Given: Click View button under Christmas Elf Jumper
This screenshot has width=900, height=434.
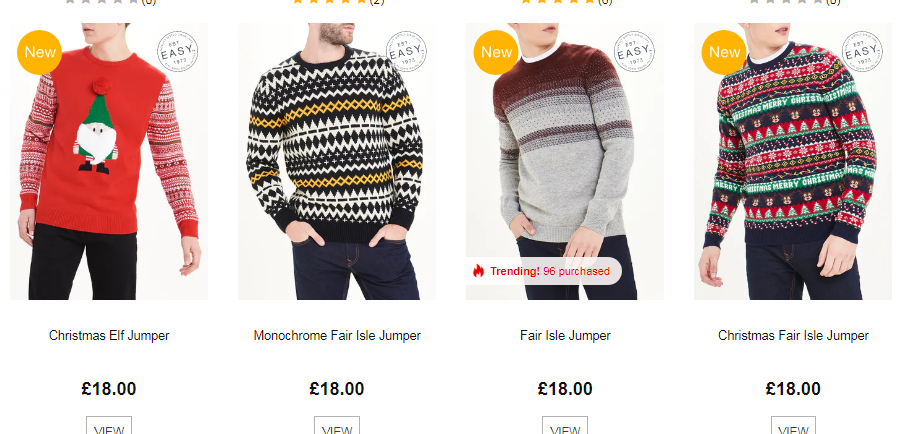Looking at the screenshot, I should click(x=109, y=425).
